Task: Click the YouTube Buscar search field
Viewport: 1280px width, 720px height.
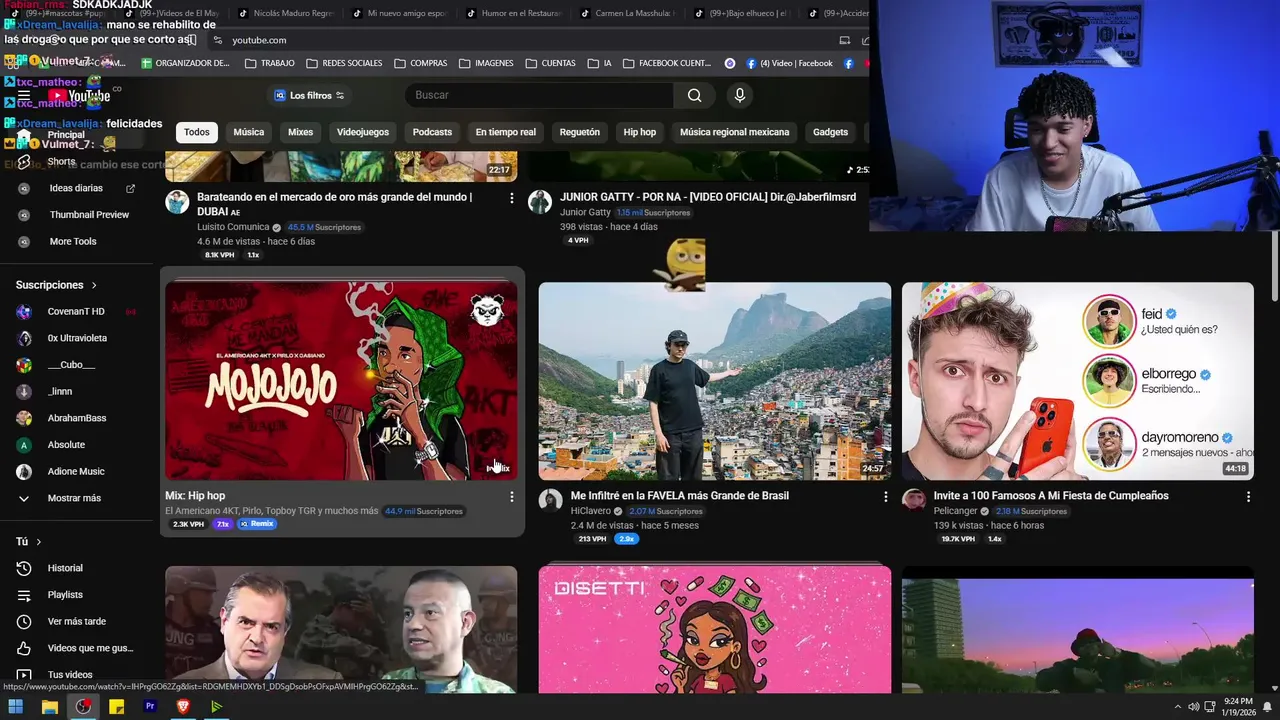Action: (540, 95)
